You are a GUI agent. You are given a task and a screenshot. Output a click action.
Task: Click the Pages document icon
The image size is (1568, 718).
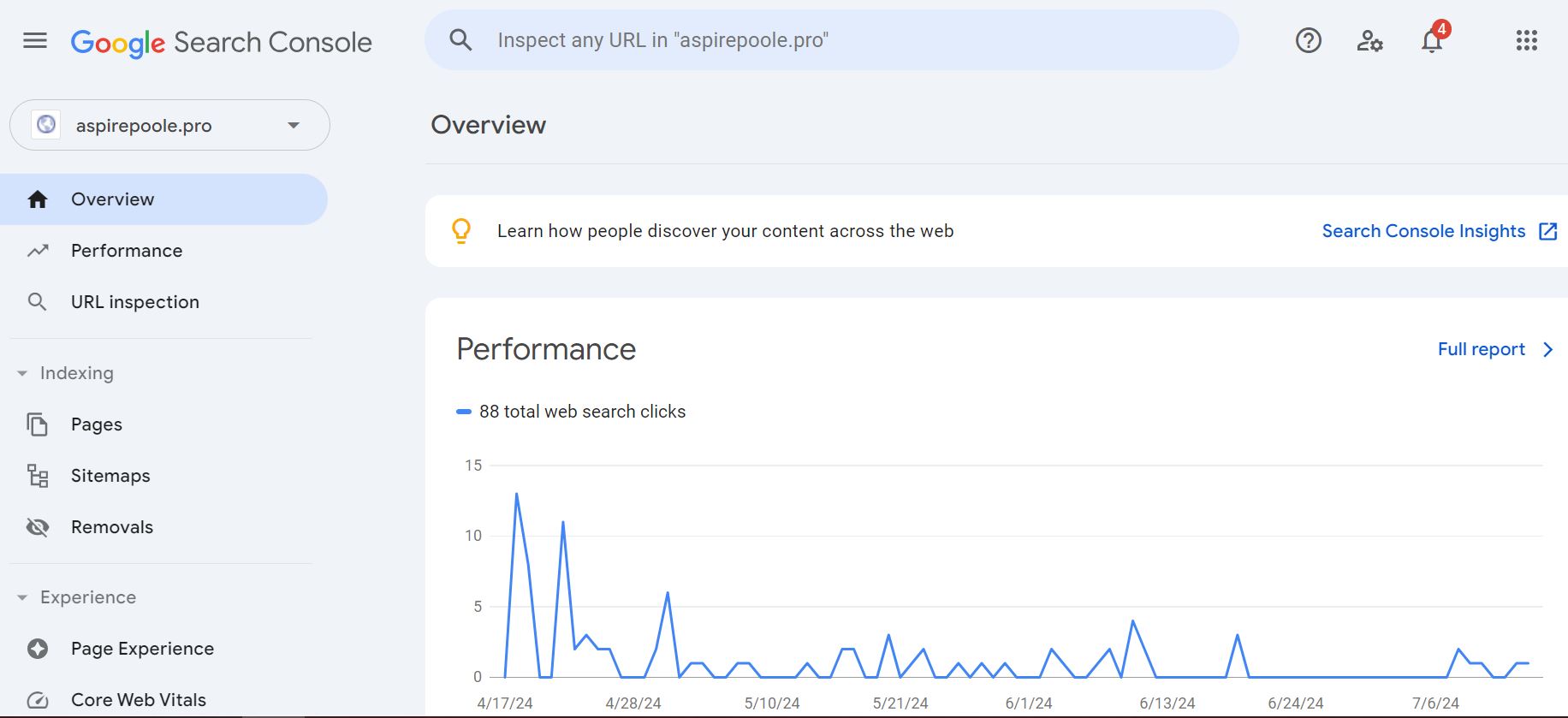[x=37, y=424]
